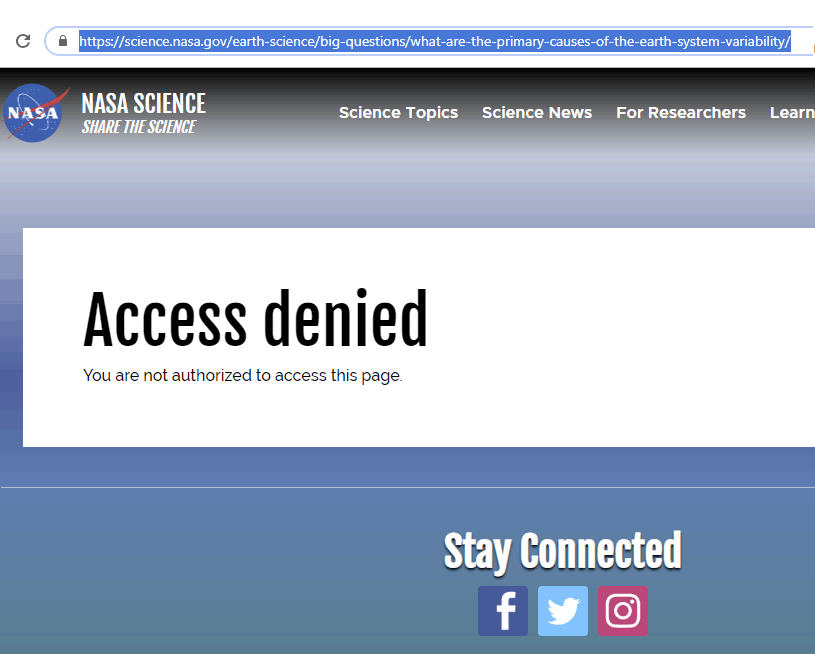
Task: Open the Science Topics menu
Action: [x=398, y=112]
